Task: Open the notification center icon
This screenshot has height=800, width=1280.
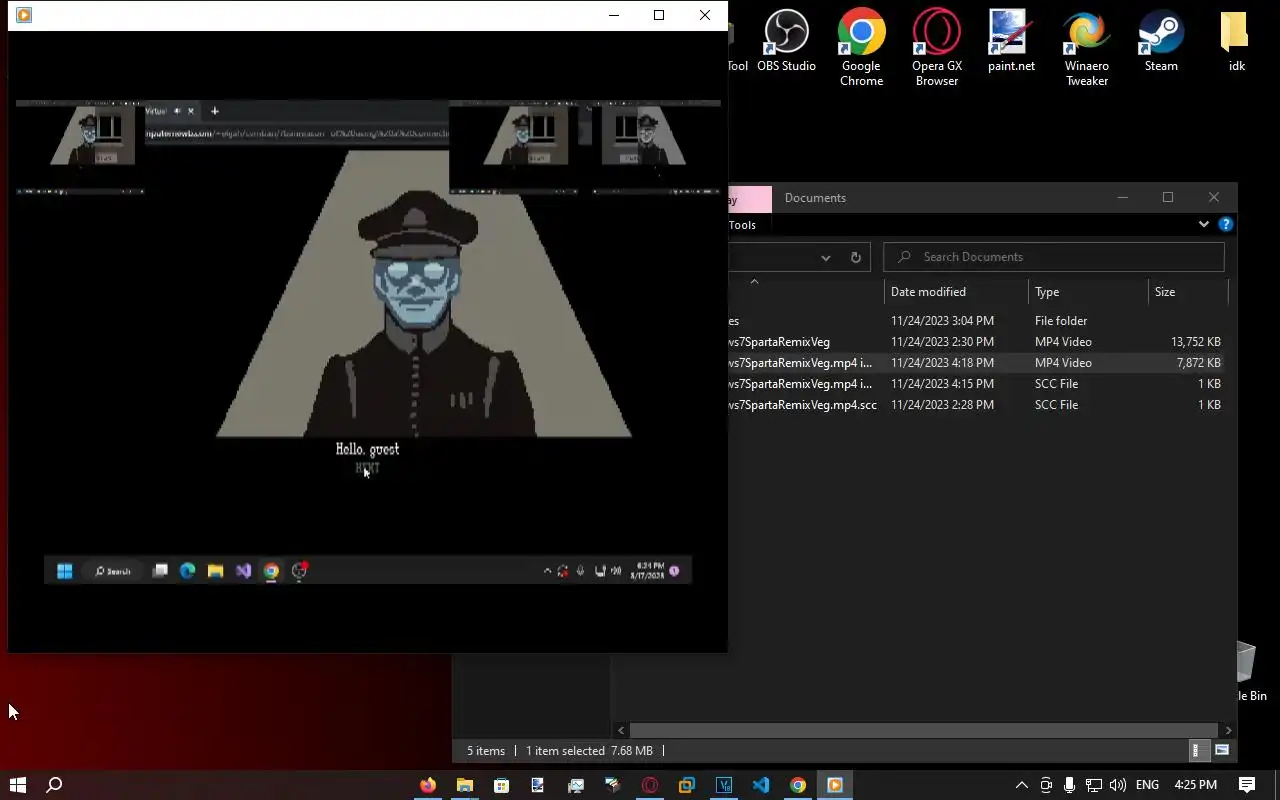Action: (x=1247, y=785)
